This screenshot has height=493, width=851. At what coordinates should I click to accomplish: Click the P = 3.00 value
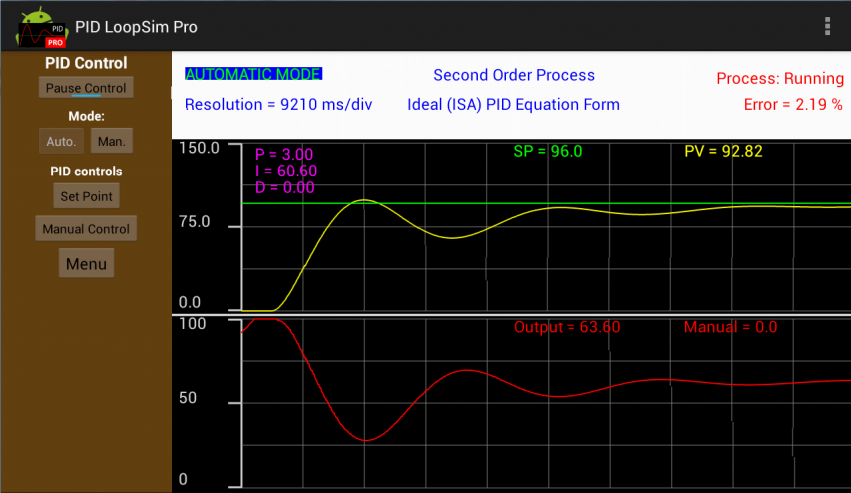[284, 155]
